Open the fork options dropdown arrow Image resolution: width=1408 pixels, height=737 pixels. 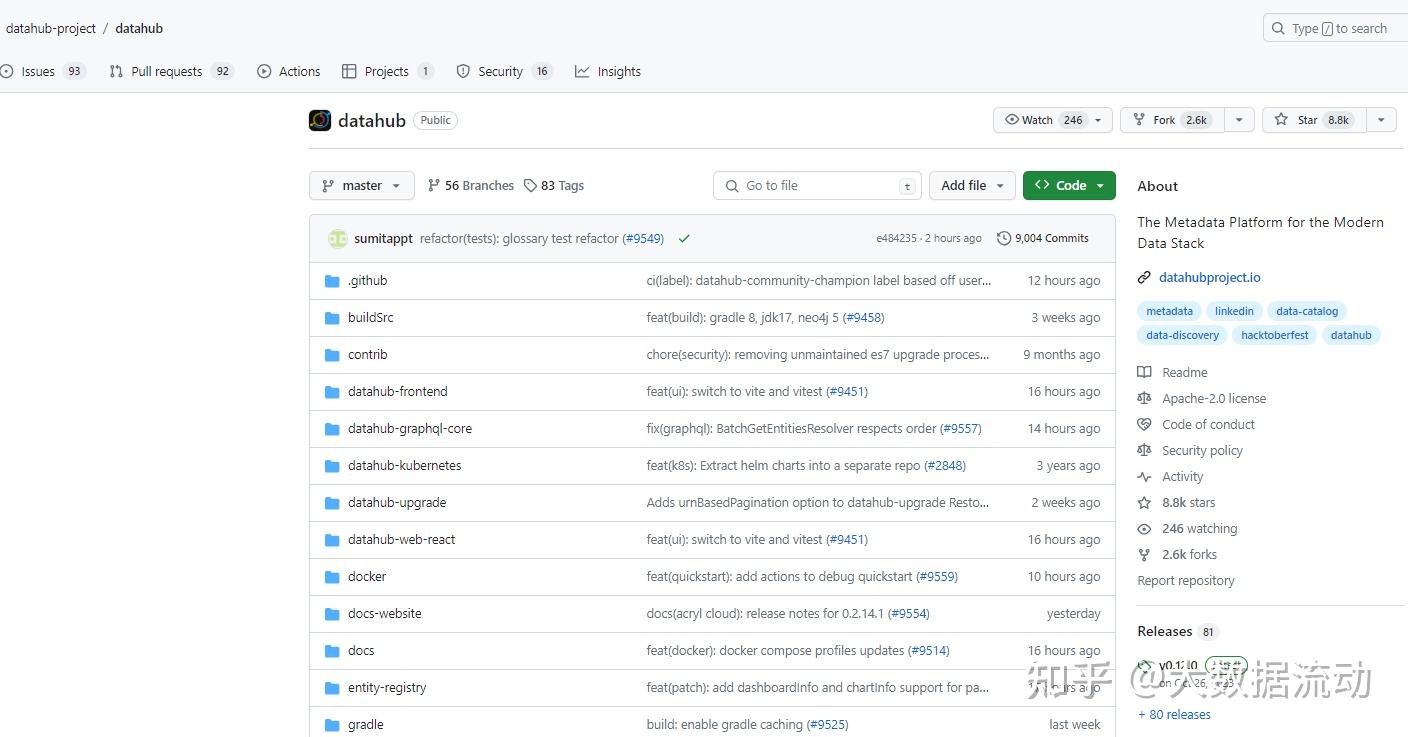click(1239, 120)
